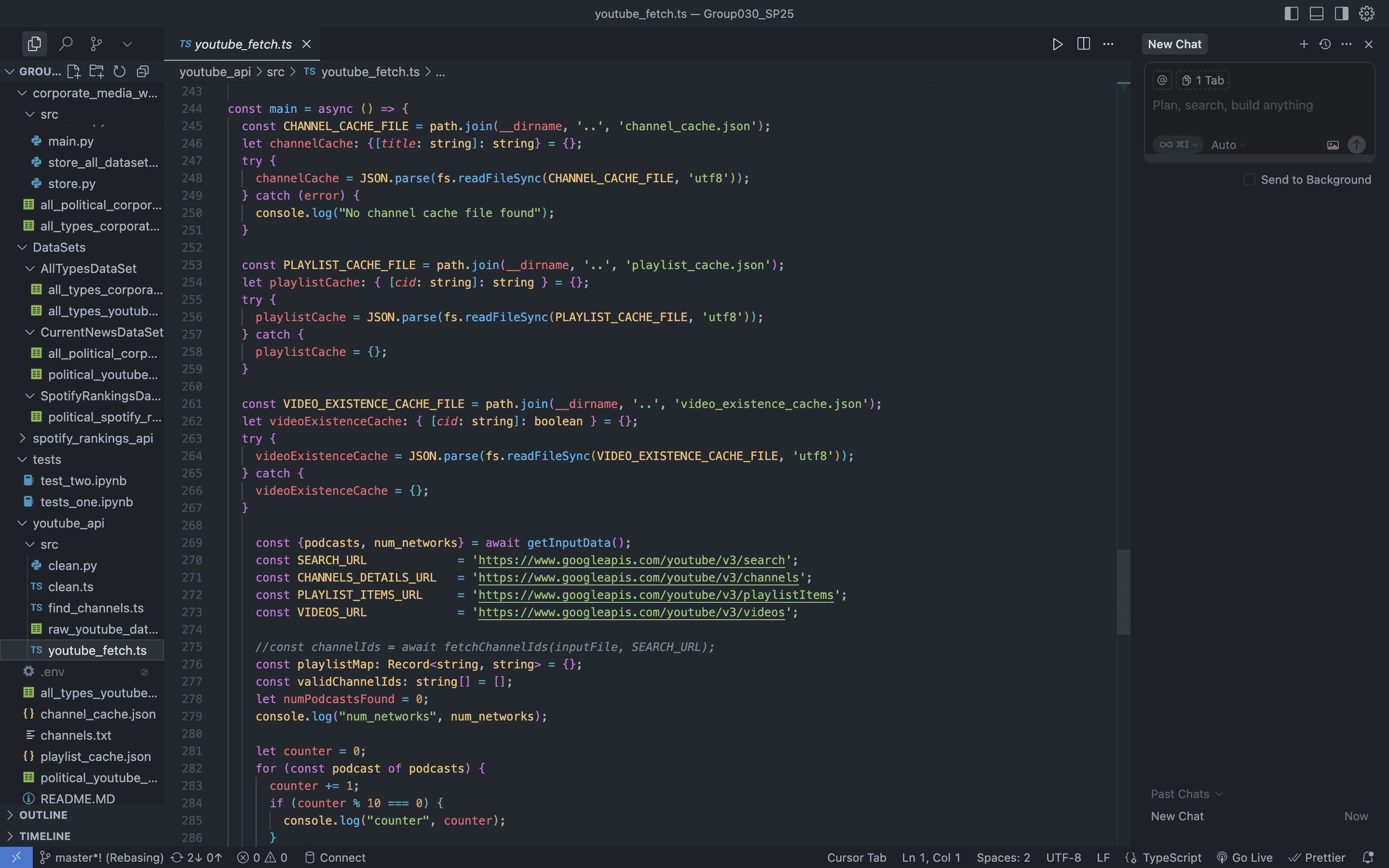
Task: Toggle the primary sidebar layout button
Action: coord(1291,14)
